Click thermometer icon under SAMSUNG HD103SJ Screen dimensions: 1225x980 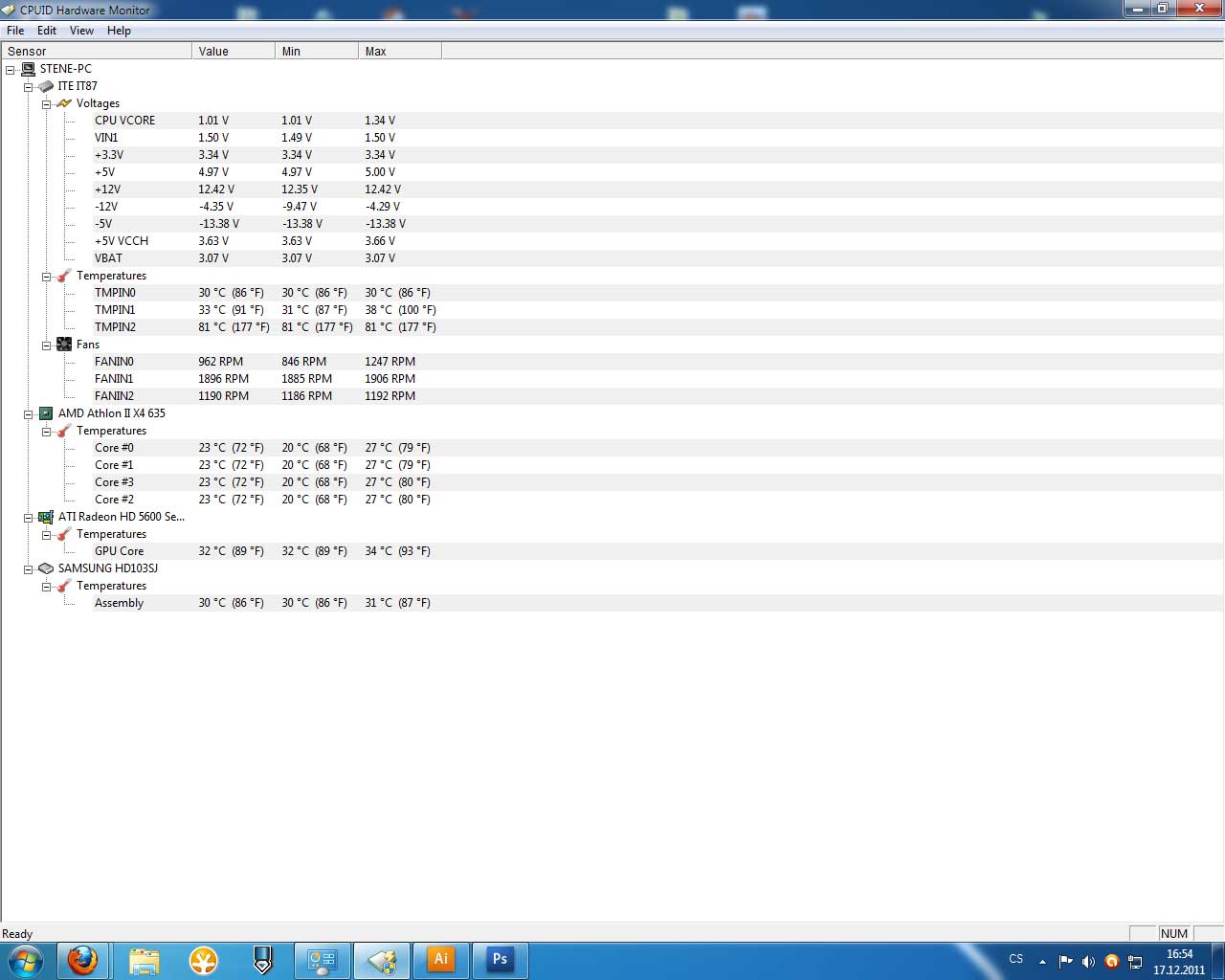click(x=64, y=586)
